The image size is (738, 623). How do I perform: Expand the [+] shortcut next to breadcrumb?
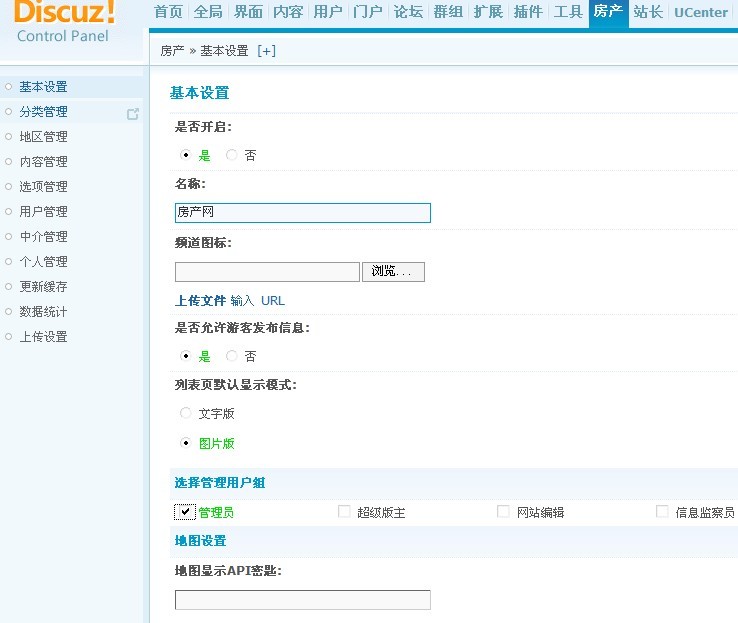pyautogui.click(x=266, y=51)
